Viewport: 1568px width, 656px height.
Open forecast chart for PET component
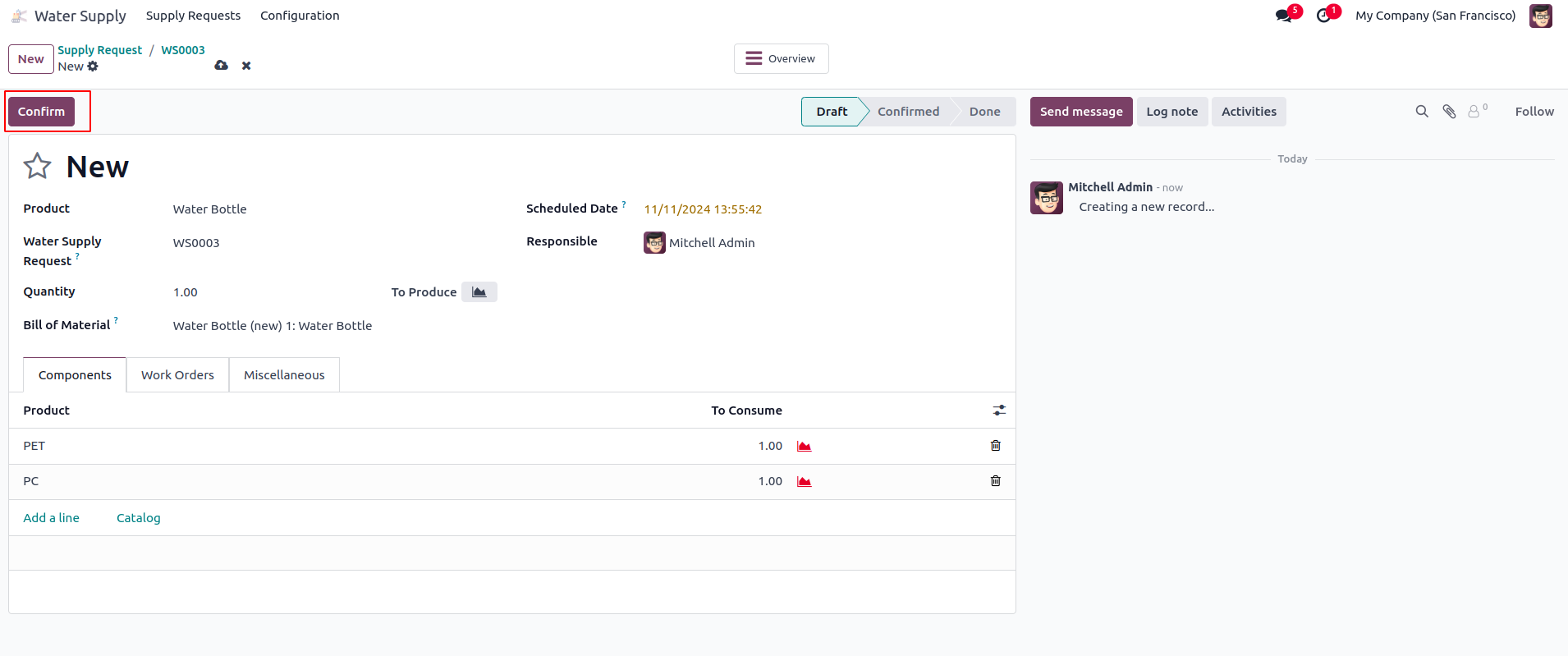(x=805, y=446)
